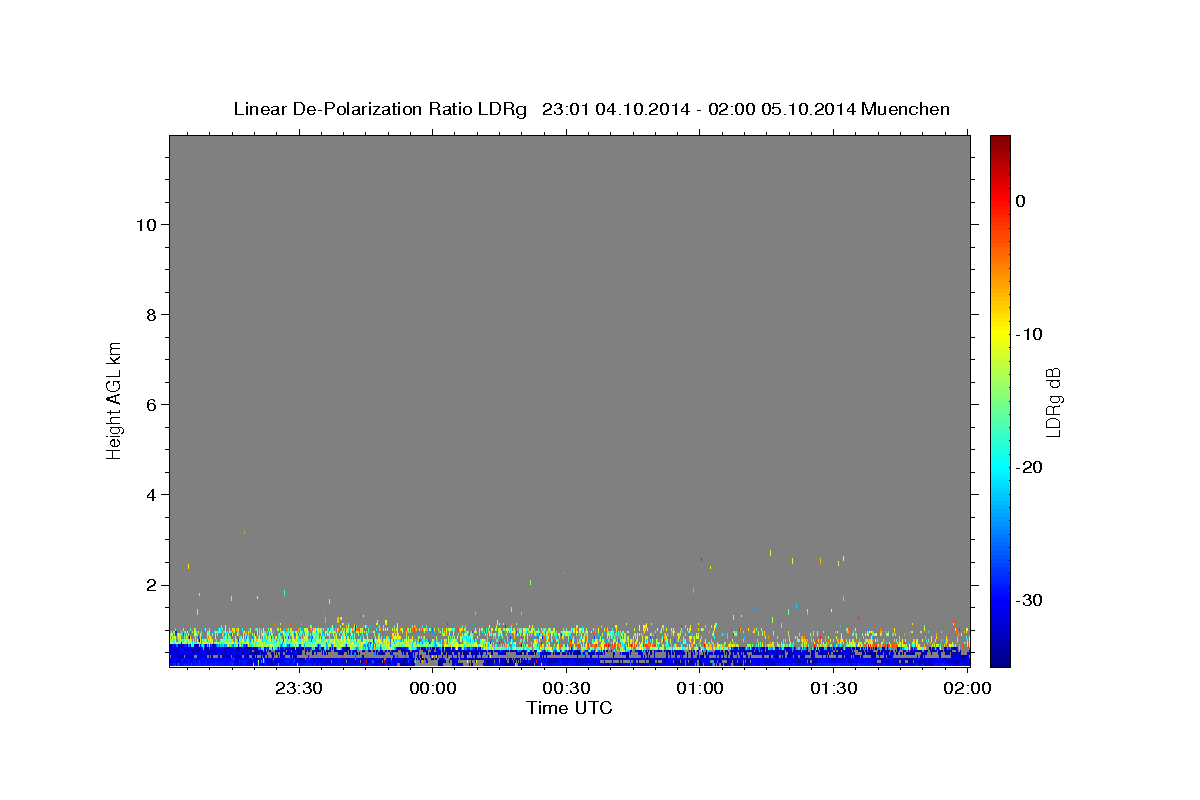Click the dark red top of colorbar
Viewport: 1200px width, 800px height.
[x=1000, y=145]
